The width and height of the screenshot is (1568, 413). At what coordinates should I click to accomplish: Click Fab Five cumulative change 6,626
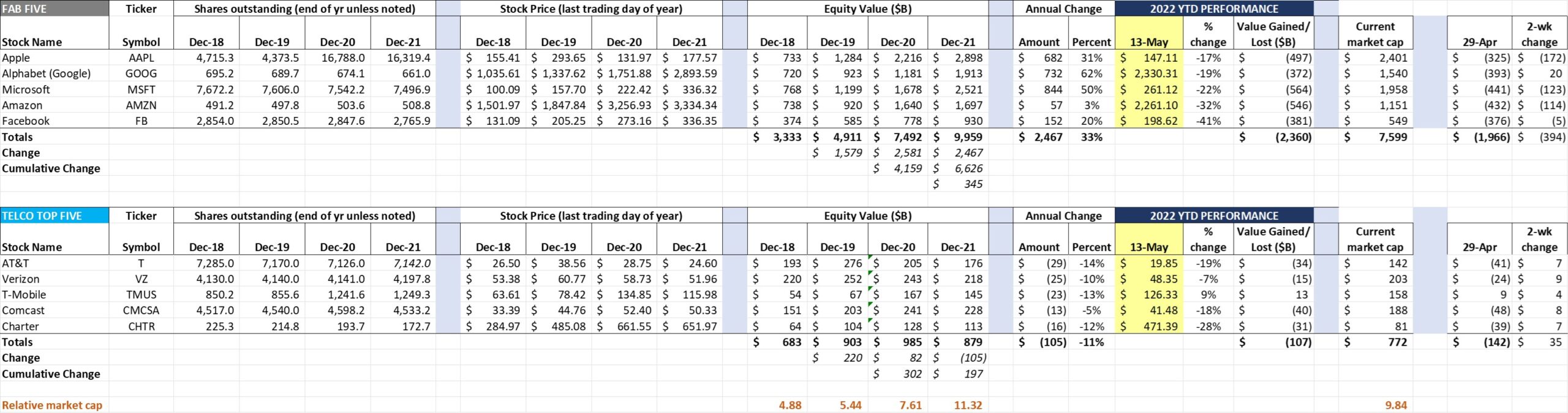(x=958, y=168)
